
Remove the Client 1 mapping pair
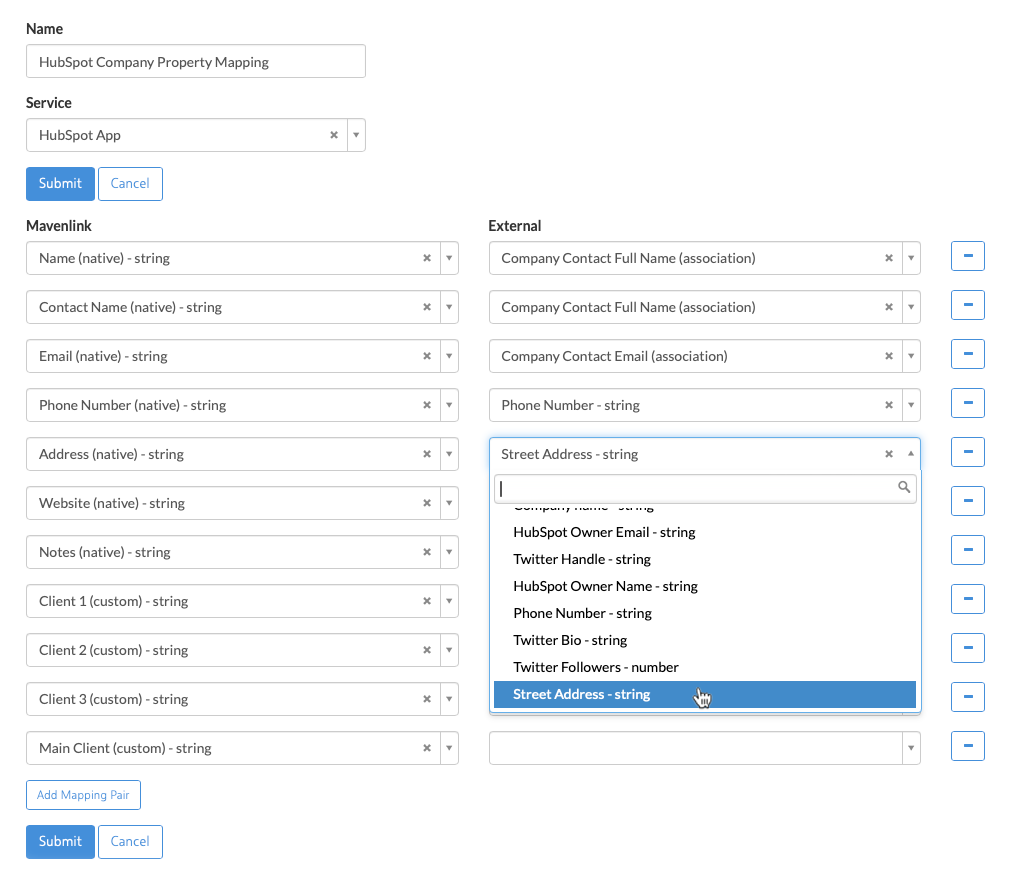pyautogui.click(x=967, y=599)
